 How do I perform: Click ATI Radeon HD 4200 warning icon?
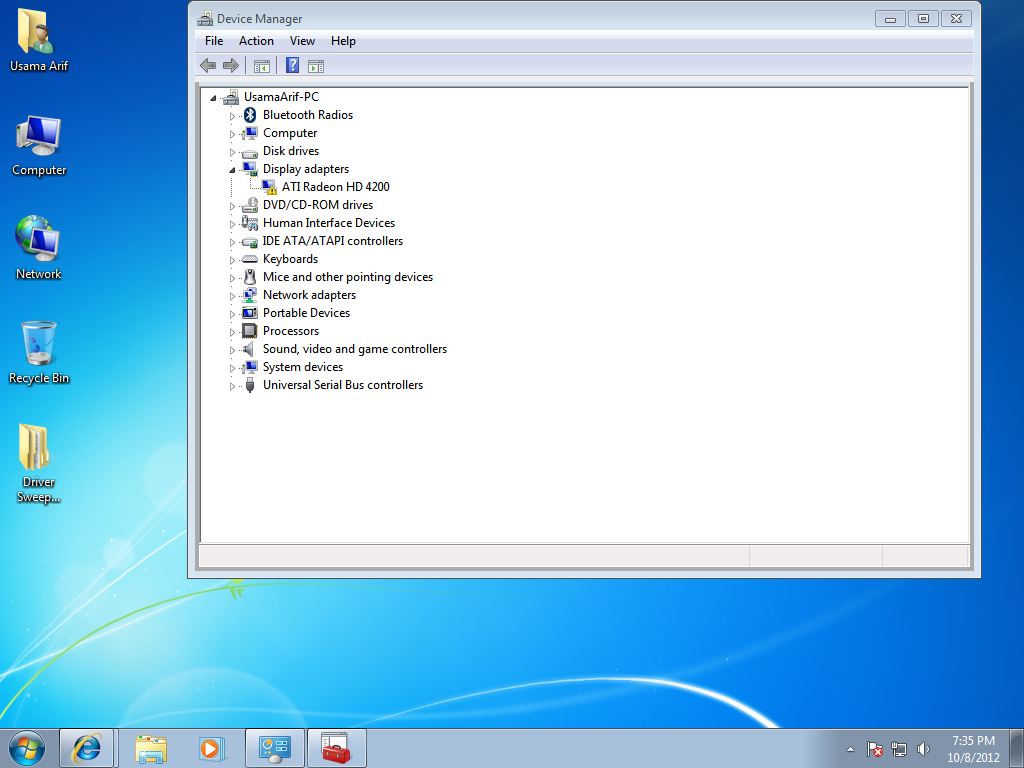[269, 187]
